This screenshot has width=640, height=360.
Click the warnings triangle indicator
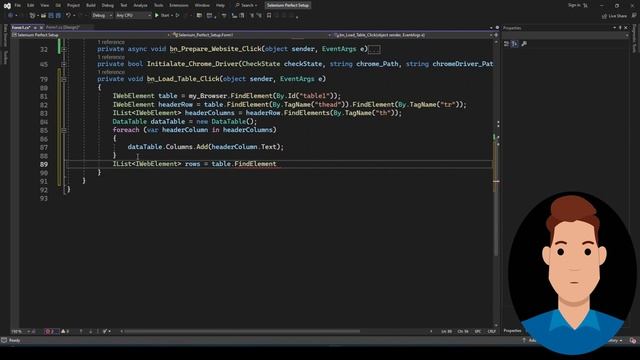[65, 331]
